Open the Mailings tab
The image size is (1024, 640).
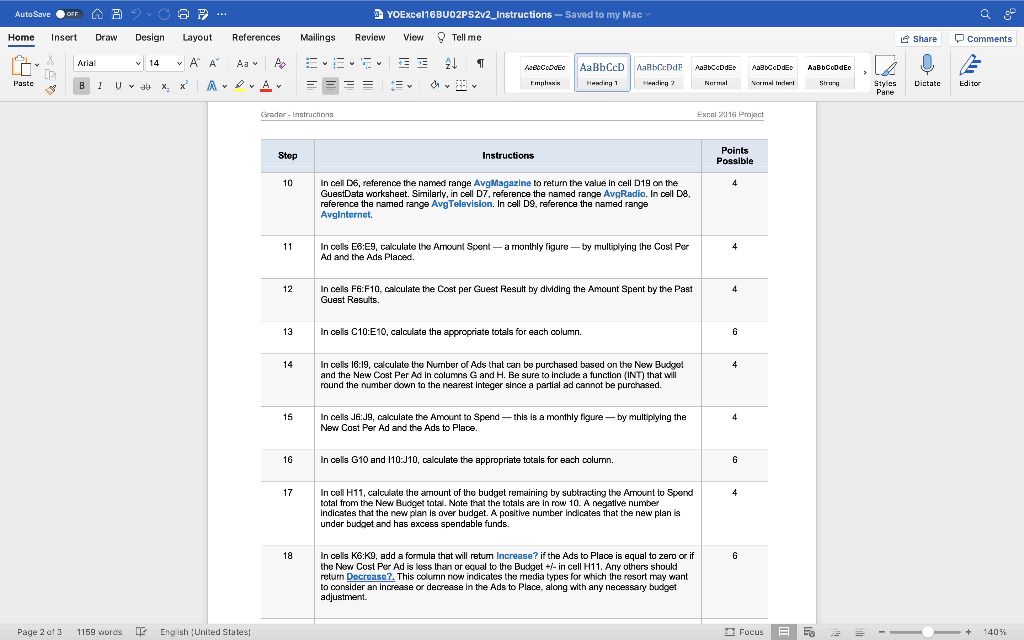pyautogui.click(x=317, y=37)
